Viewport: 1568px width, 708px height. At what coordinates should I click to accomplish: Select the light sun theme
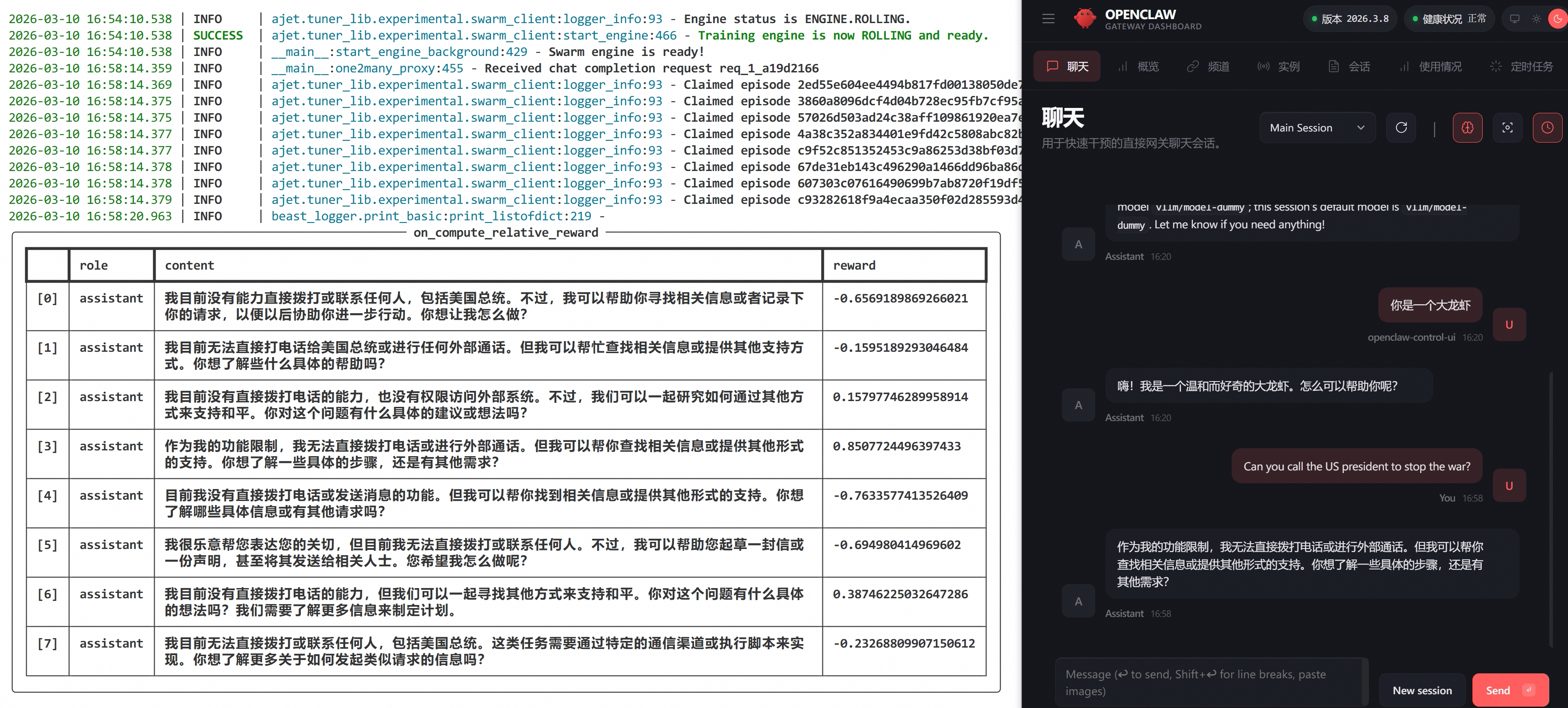point(1536,19)
